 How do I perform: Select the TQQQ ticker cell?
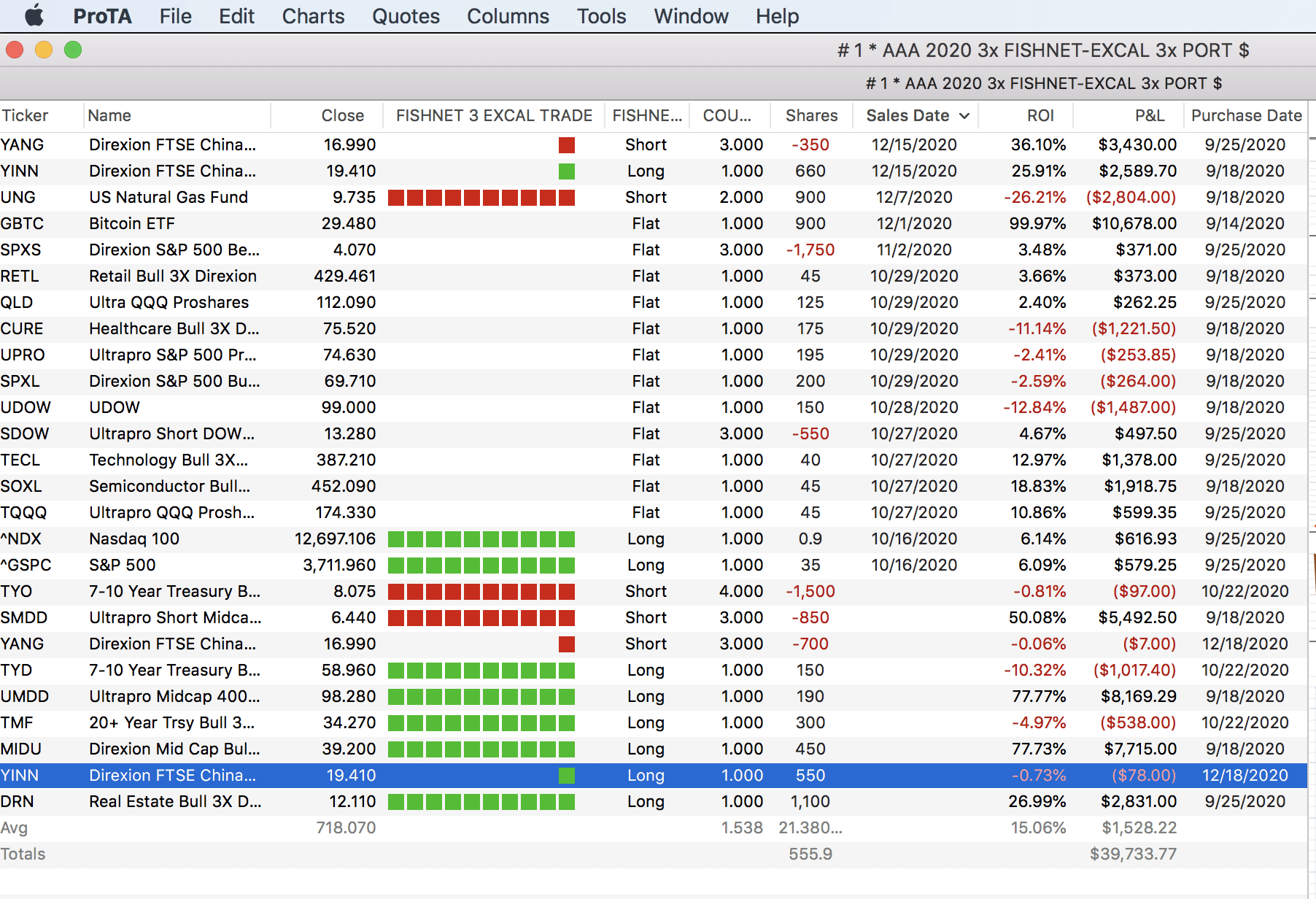[x=23, y=512]
